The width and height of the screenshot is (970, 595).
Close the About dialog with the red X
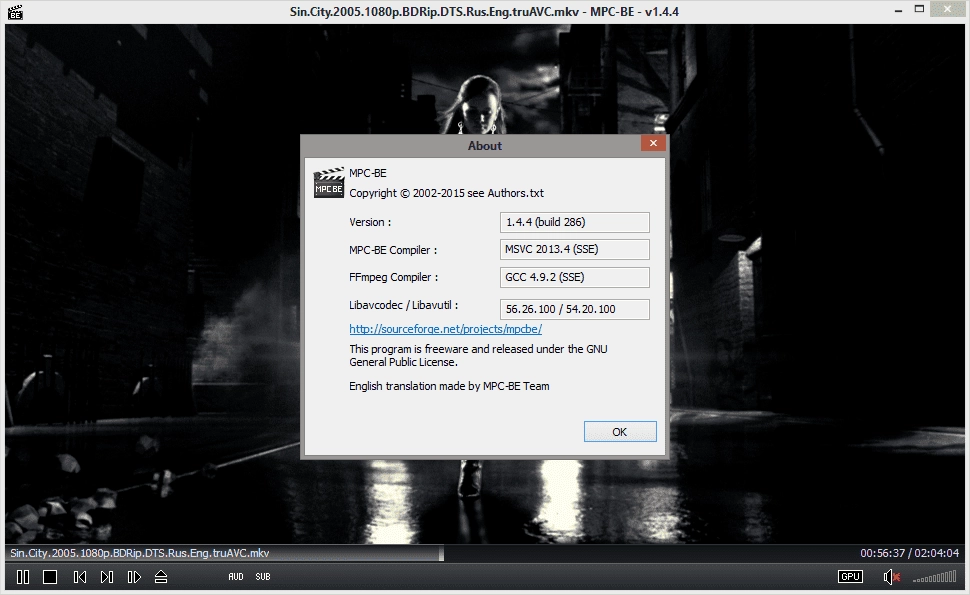pos(653,143)
